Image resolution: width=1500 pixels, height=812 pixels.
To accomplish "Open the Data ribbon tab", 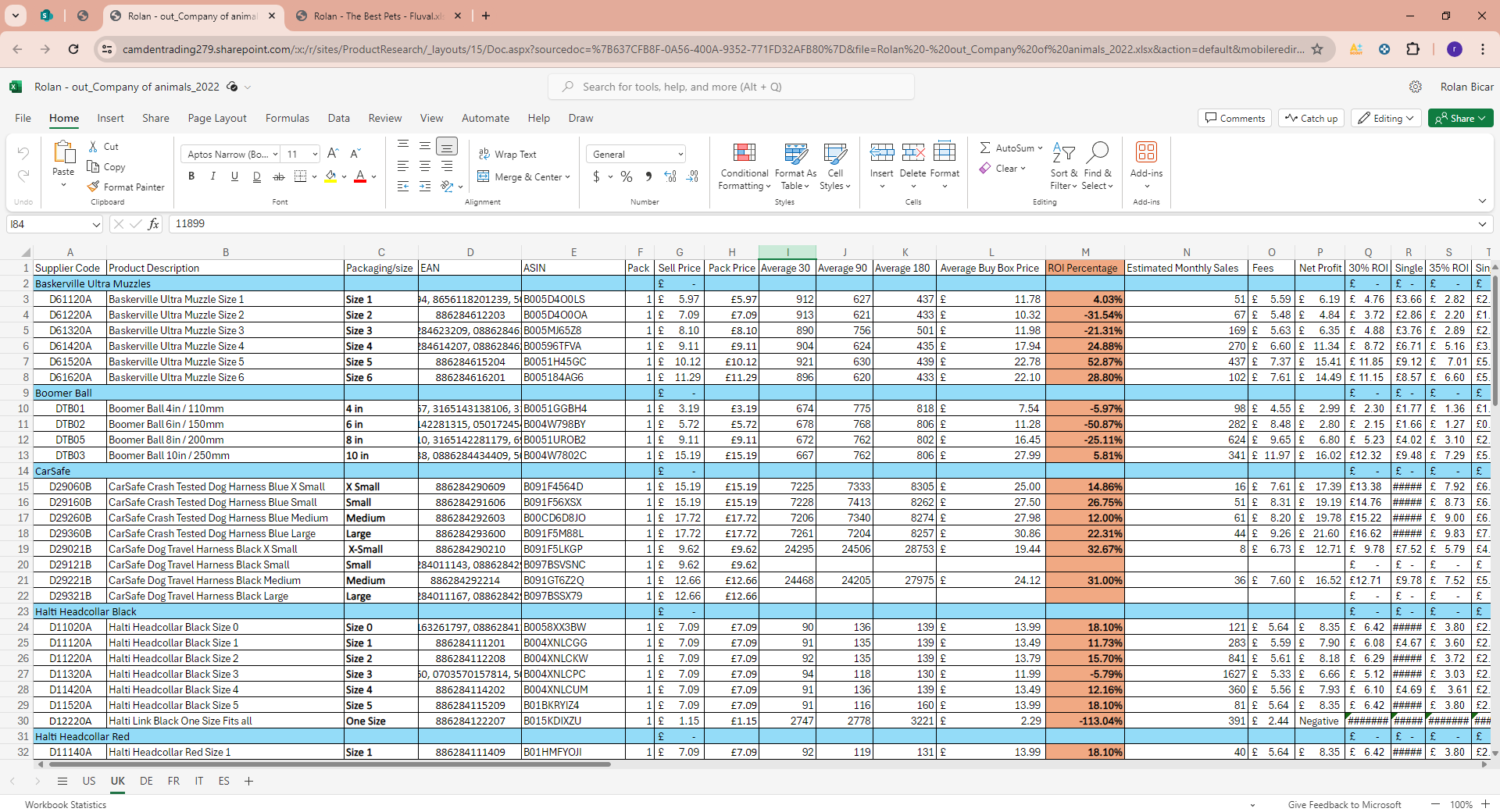I will pos(338,118).
